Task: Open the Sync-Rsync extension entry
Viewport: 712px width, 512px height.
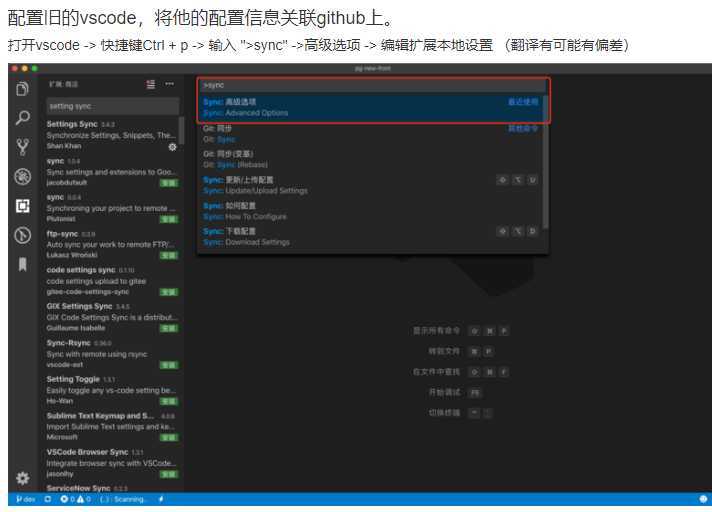Action: [113, 354]
